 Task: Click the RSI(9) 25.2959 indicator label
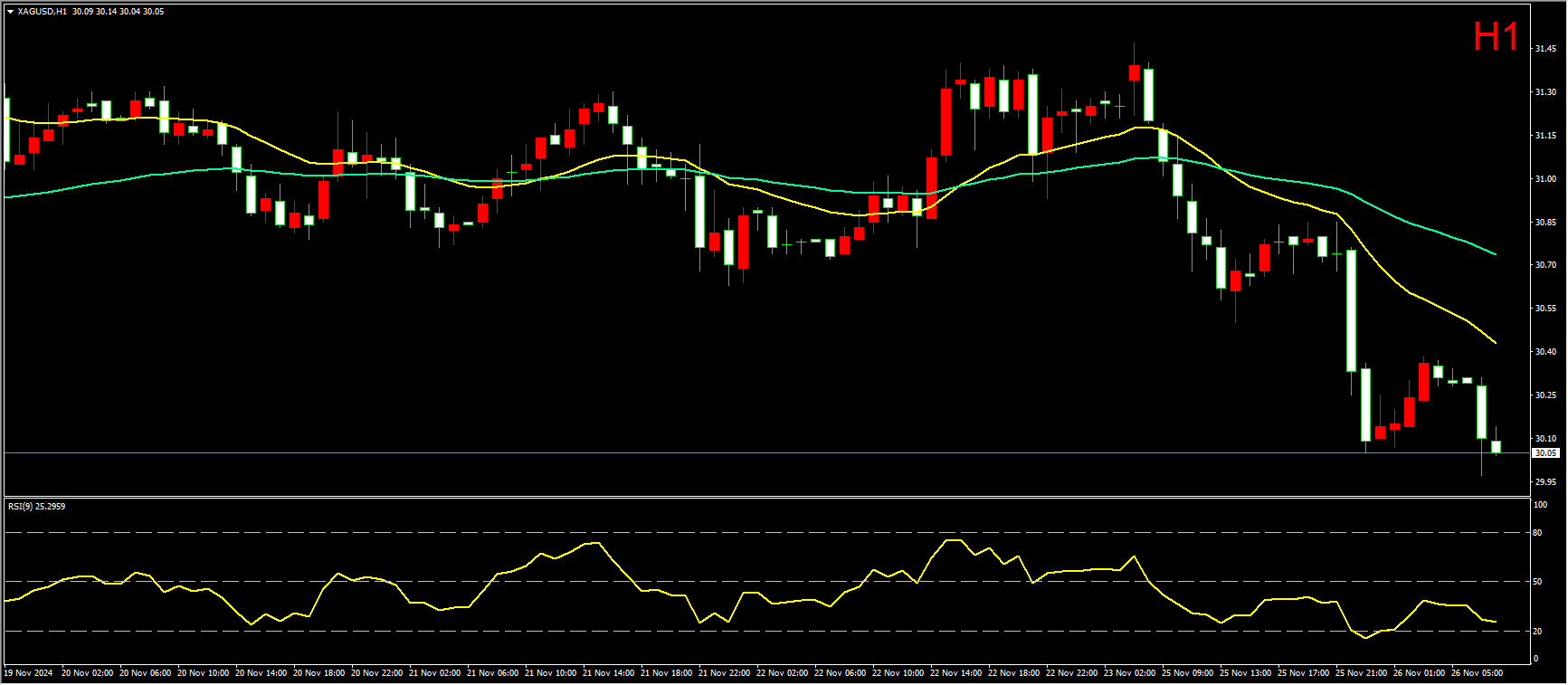pos(36,507)
